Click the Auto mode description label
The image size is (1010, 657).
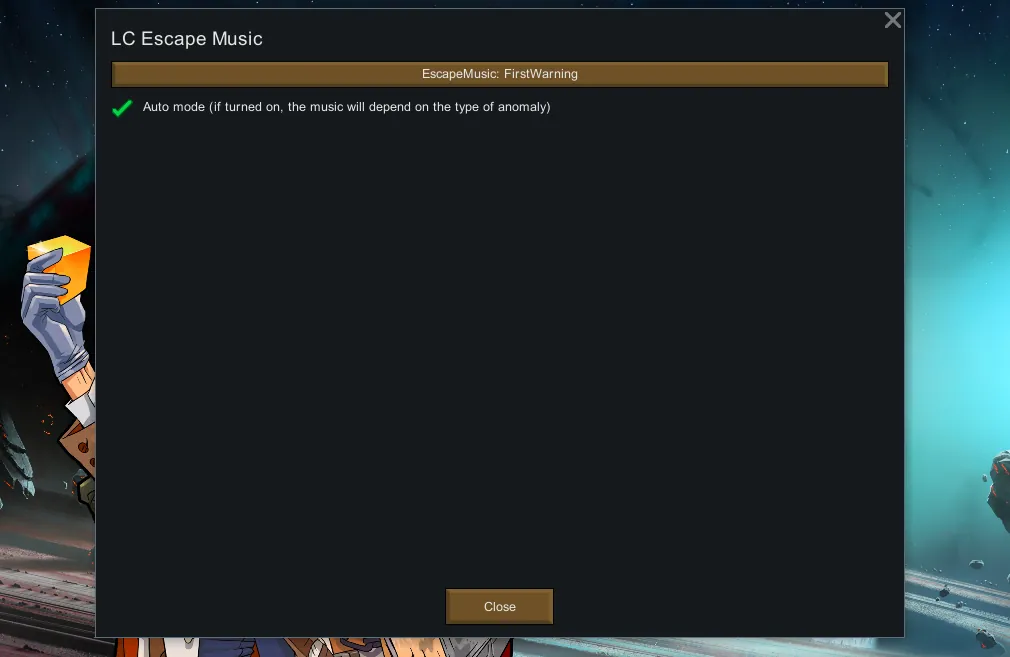coord(346,107)
